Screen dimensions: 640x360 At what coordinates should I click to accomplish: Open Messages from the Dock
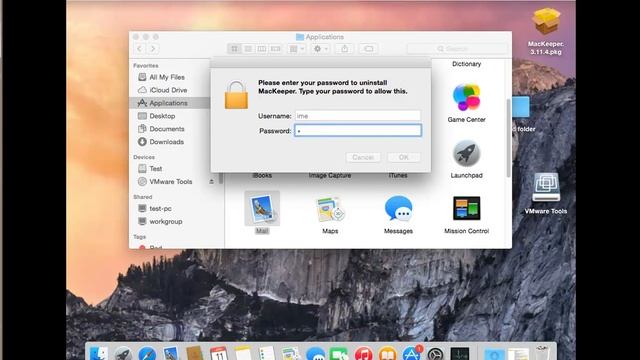point(315,353)
